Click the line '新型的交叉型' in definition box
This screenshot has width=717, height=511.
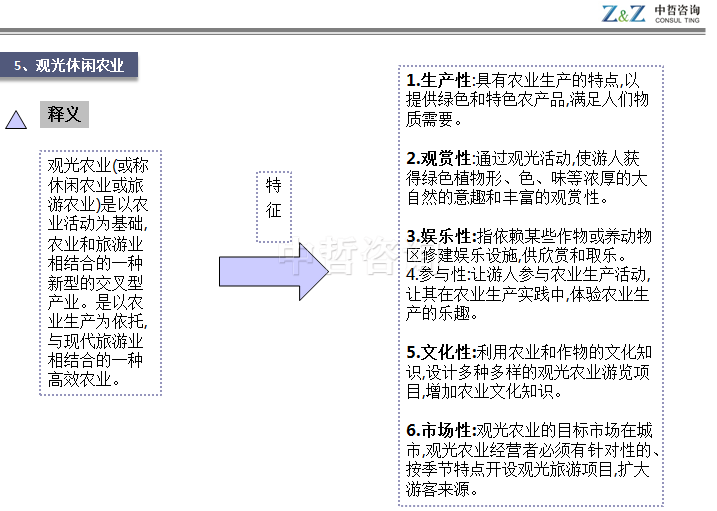pos(96,283)
